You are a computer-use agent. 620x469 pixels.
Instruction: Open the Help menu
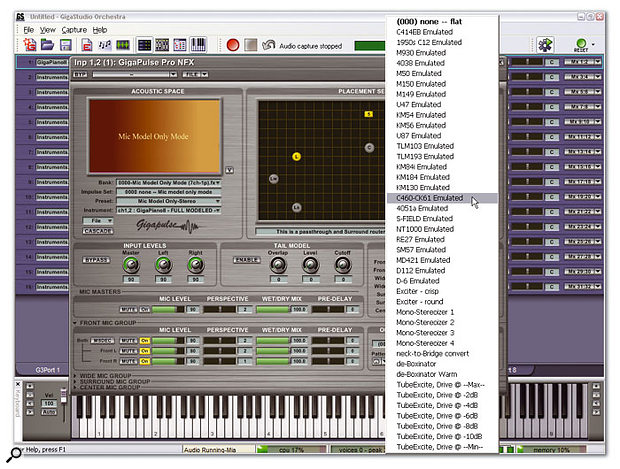coord(100,30)
